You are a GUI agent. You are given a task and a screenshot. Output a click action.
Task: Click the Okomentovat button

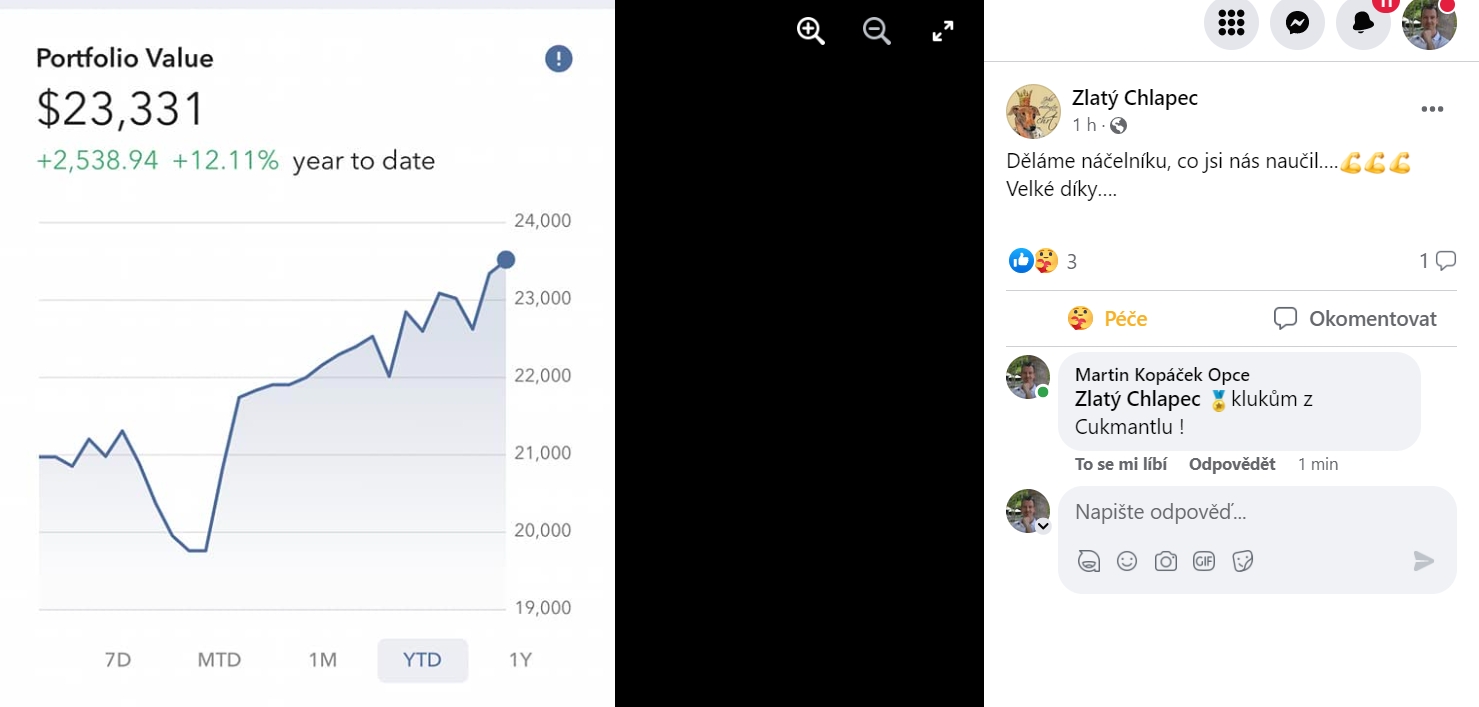point(1355,319)
